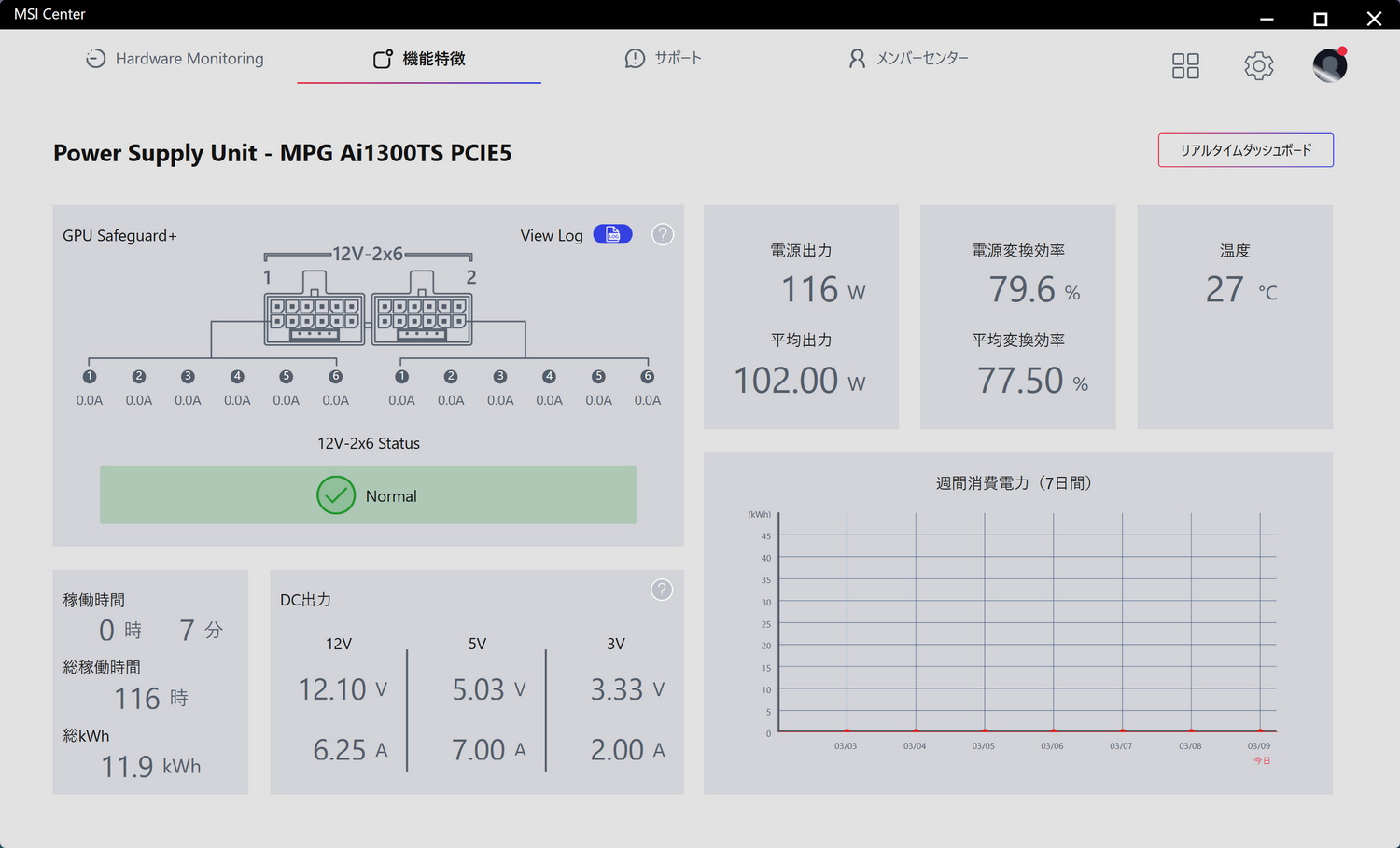Click the 12V-2x6 connector 1 diagram
Viewport: 1400px width, 848px height.
[315, 309]
